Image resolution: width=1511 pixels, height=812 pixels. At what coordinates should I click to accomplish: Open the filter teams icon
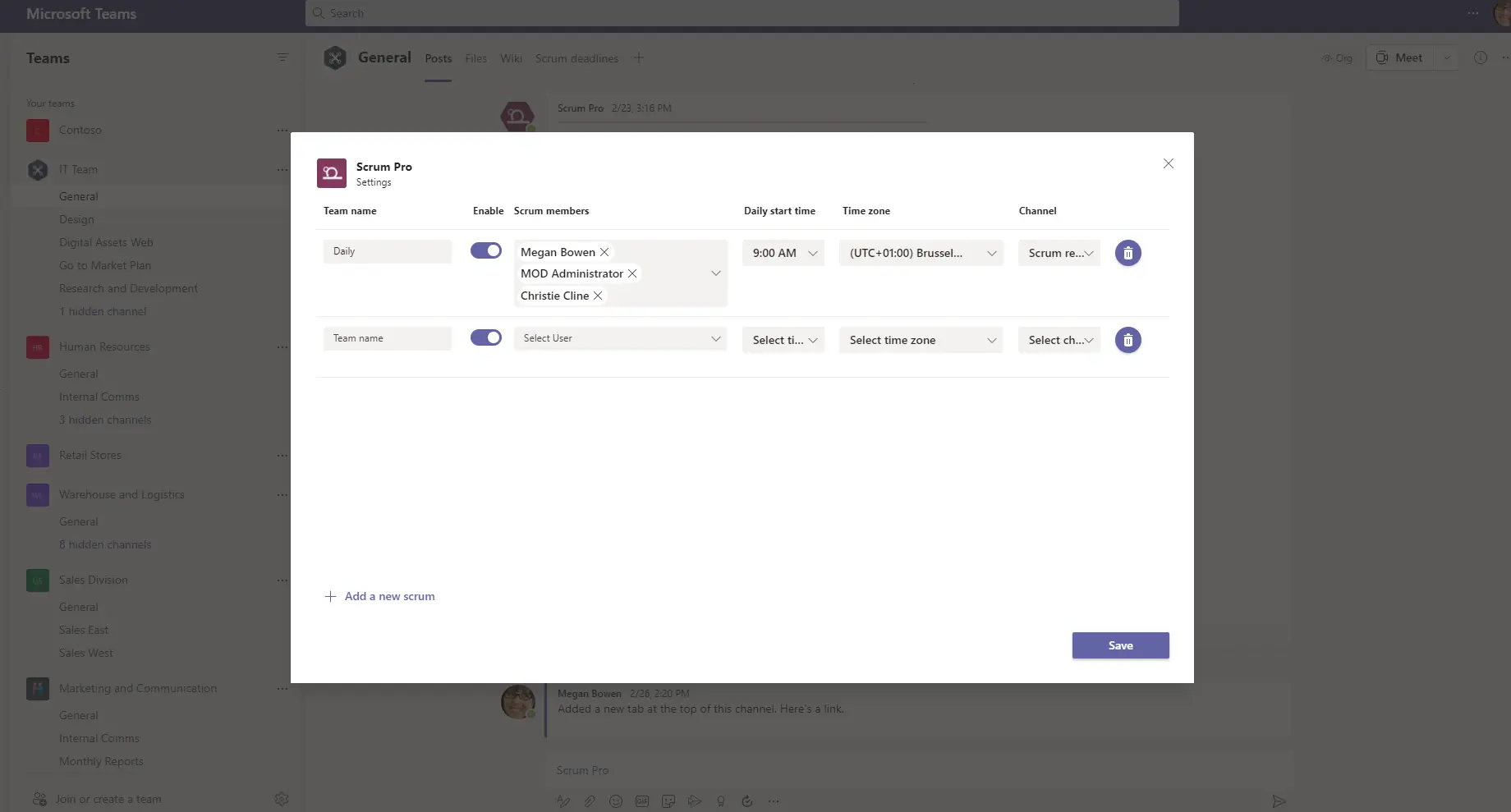[282, 57]
